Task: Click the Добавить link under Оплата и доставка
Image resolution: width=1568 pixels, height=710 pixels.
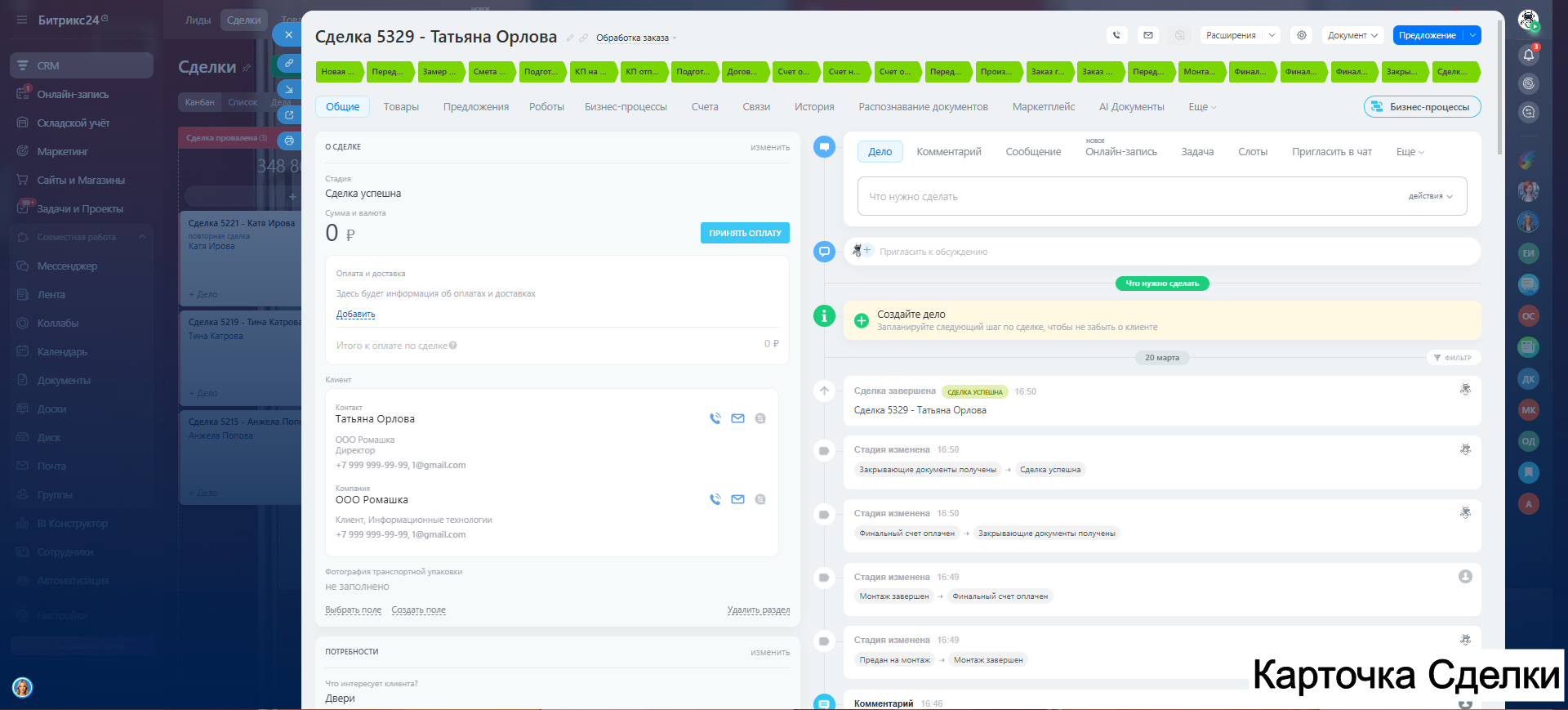Action: (355, 315)
